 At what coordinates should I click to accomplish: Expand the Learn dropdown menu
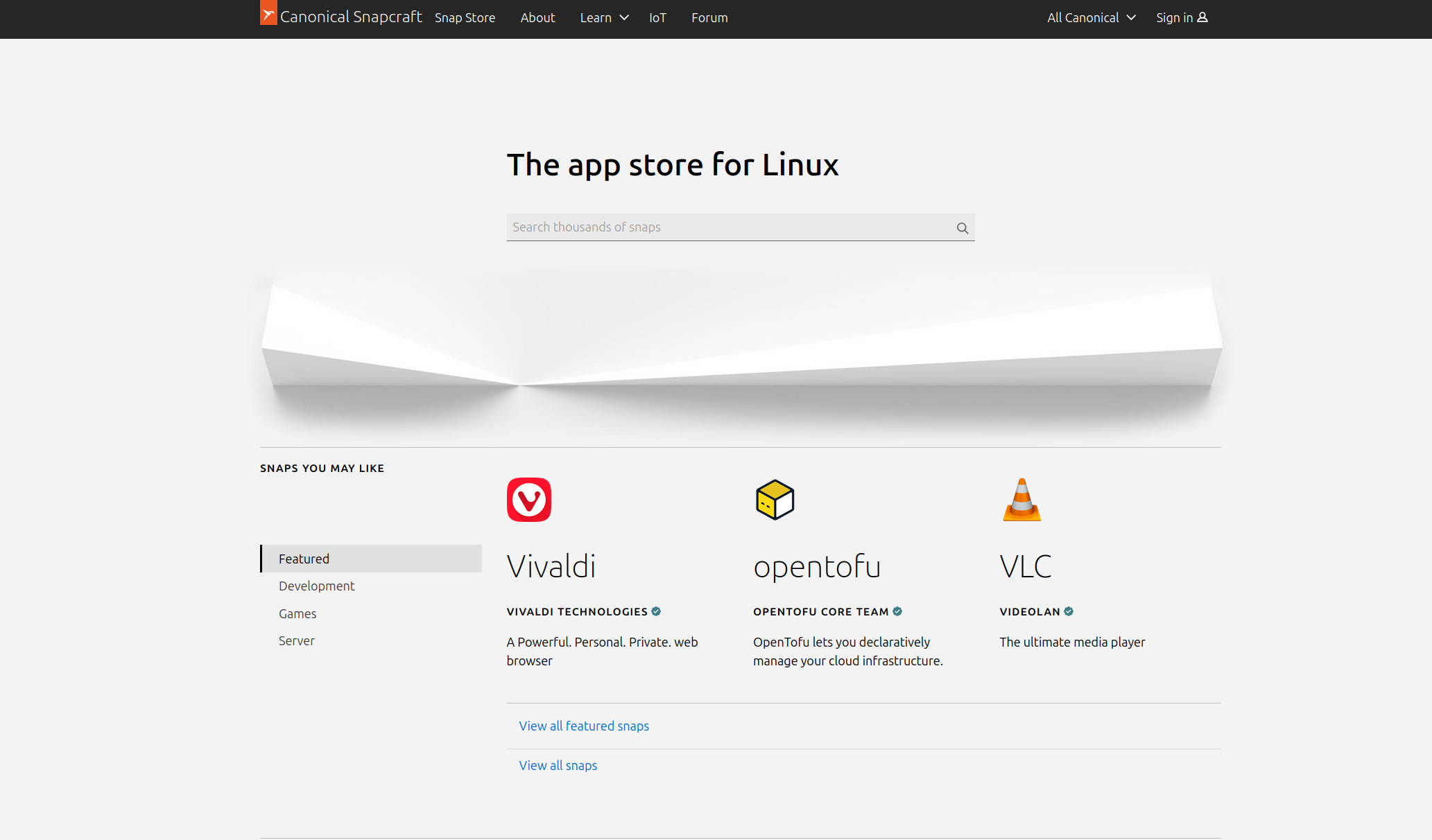(604, 18)
